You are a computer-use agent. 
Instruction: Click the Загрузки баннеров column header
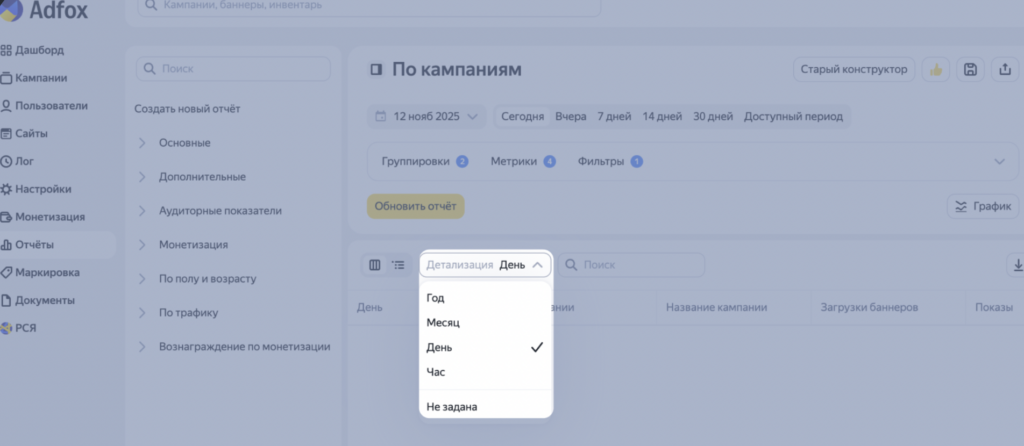869,307
